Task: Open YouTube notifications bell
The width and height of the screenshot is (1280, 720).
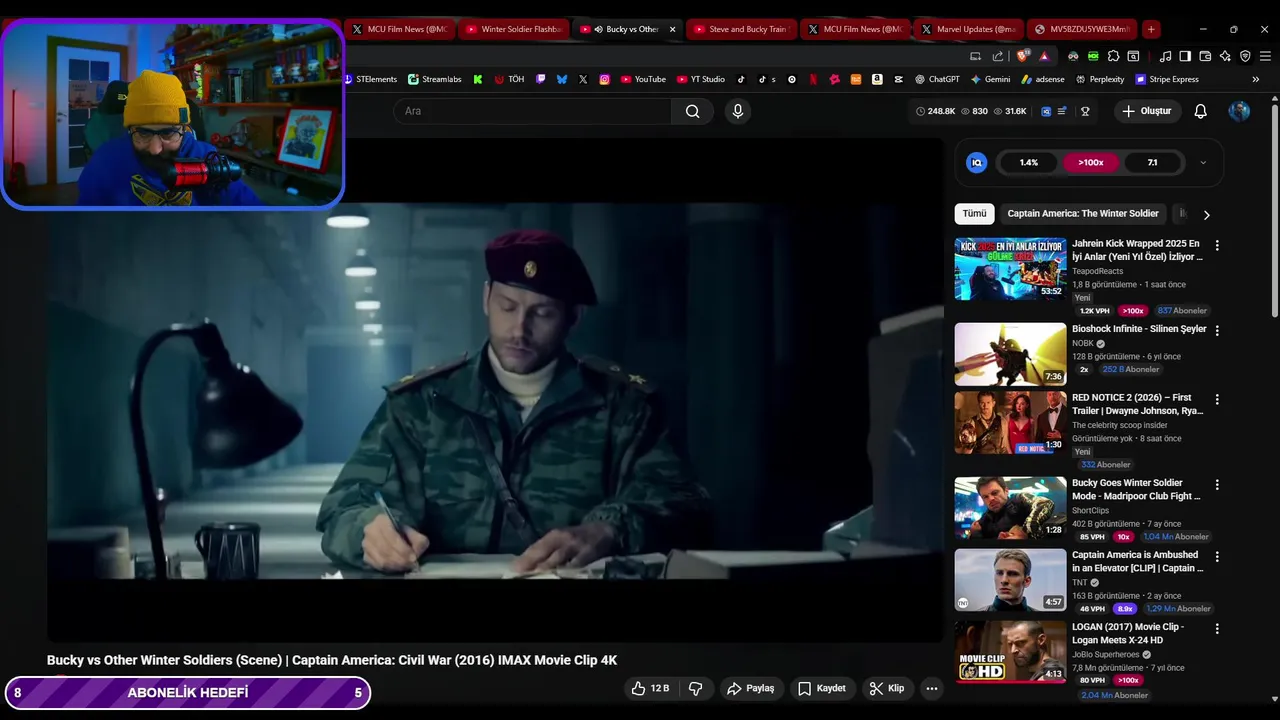Action: tap(1200, 111)
